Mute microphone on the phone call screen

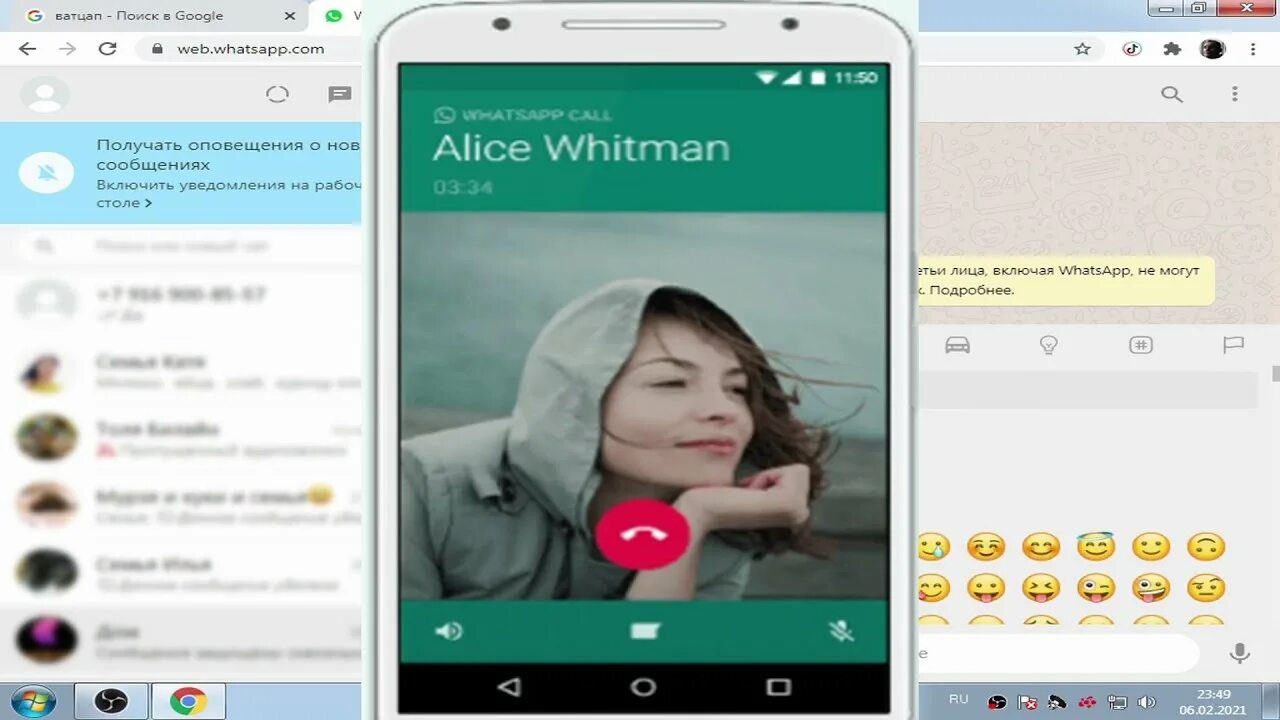click(x=841, y=631)
